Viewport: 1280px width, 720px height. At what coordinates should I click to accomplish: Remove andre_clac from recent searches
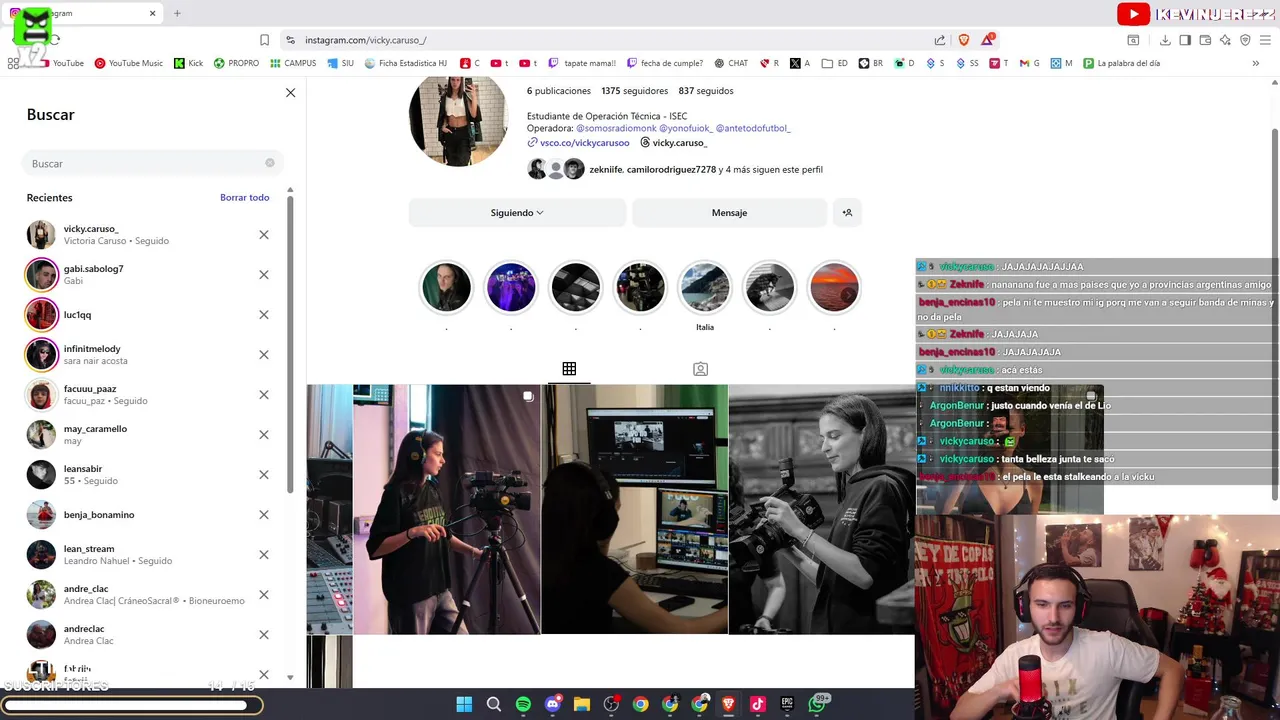(264, 595)
